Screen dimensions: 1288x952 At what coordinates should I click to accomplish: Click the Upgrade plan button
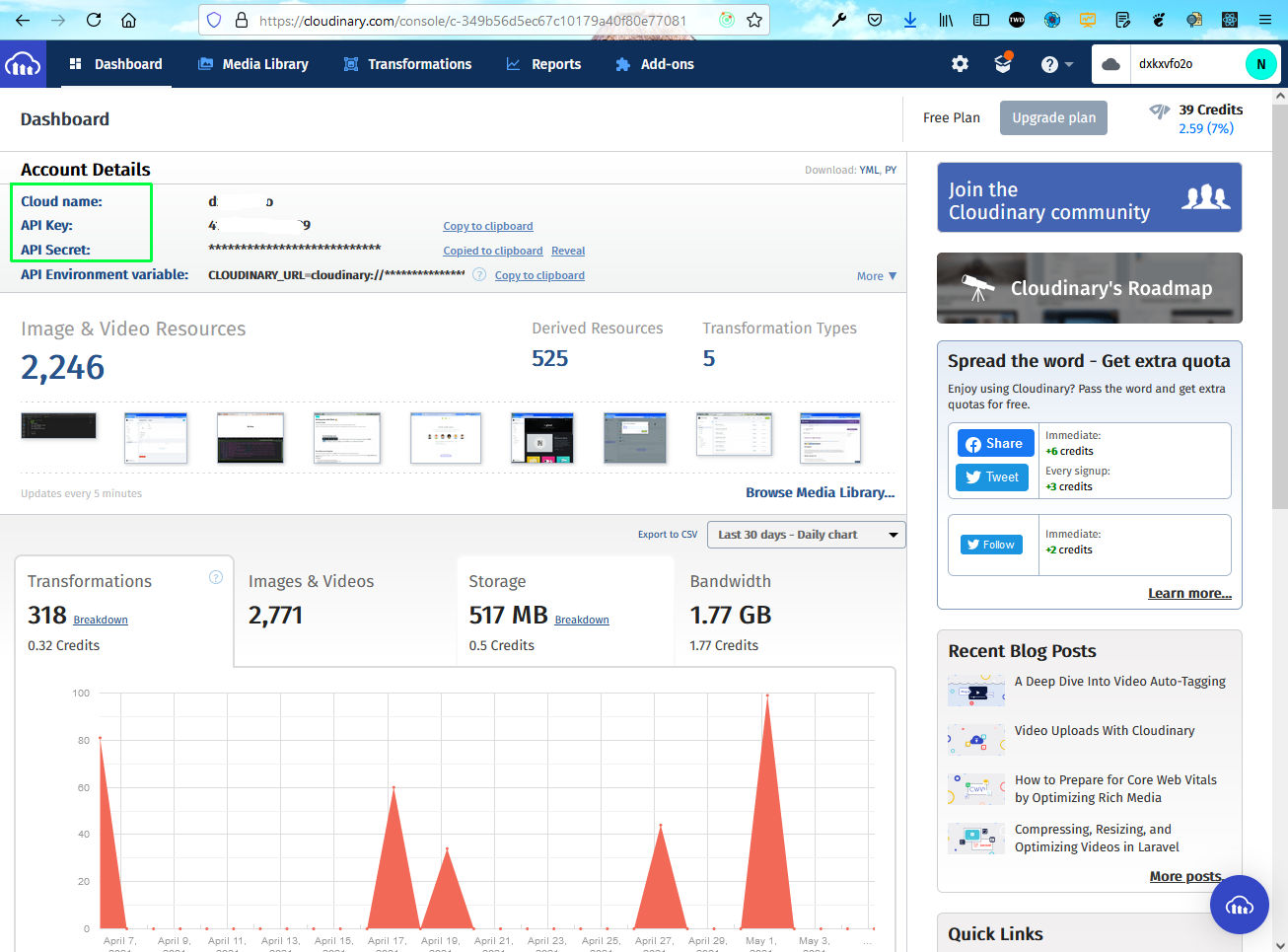point(1053,117)
